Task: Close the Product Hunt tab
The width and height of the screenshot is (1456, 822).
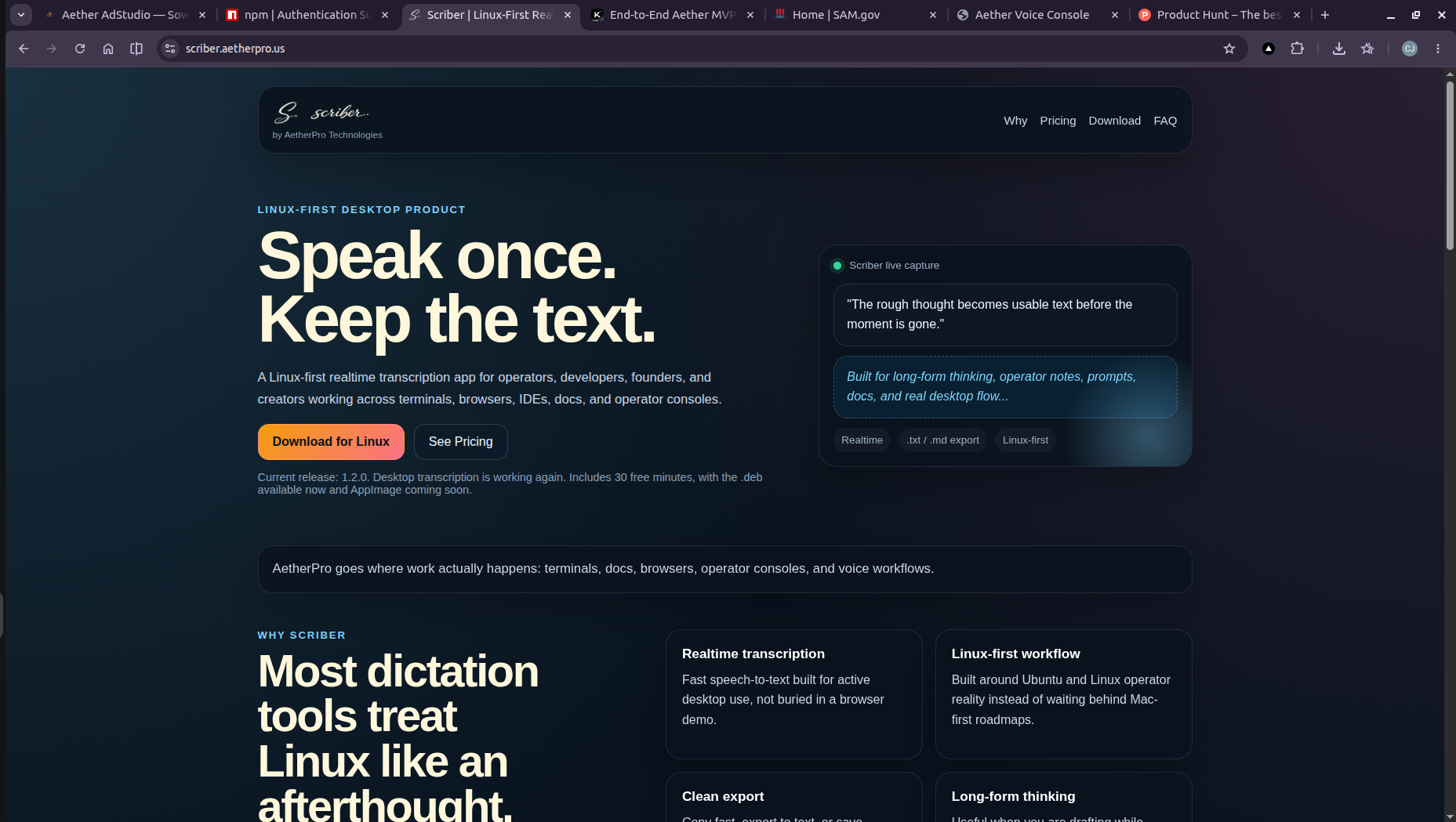Action: pos(1297,15)
